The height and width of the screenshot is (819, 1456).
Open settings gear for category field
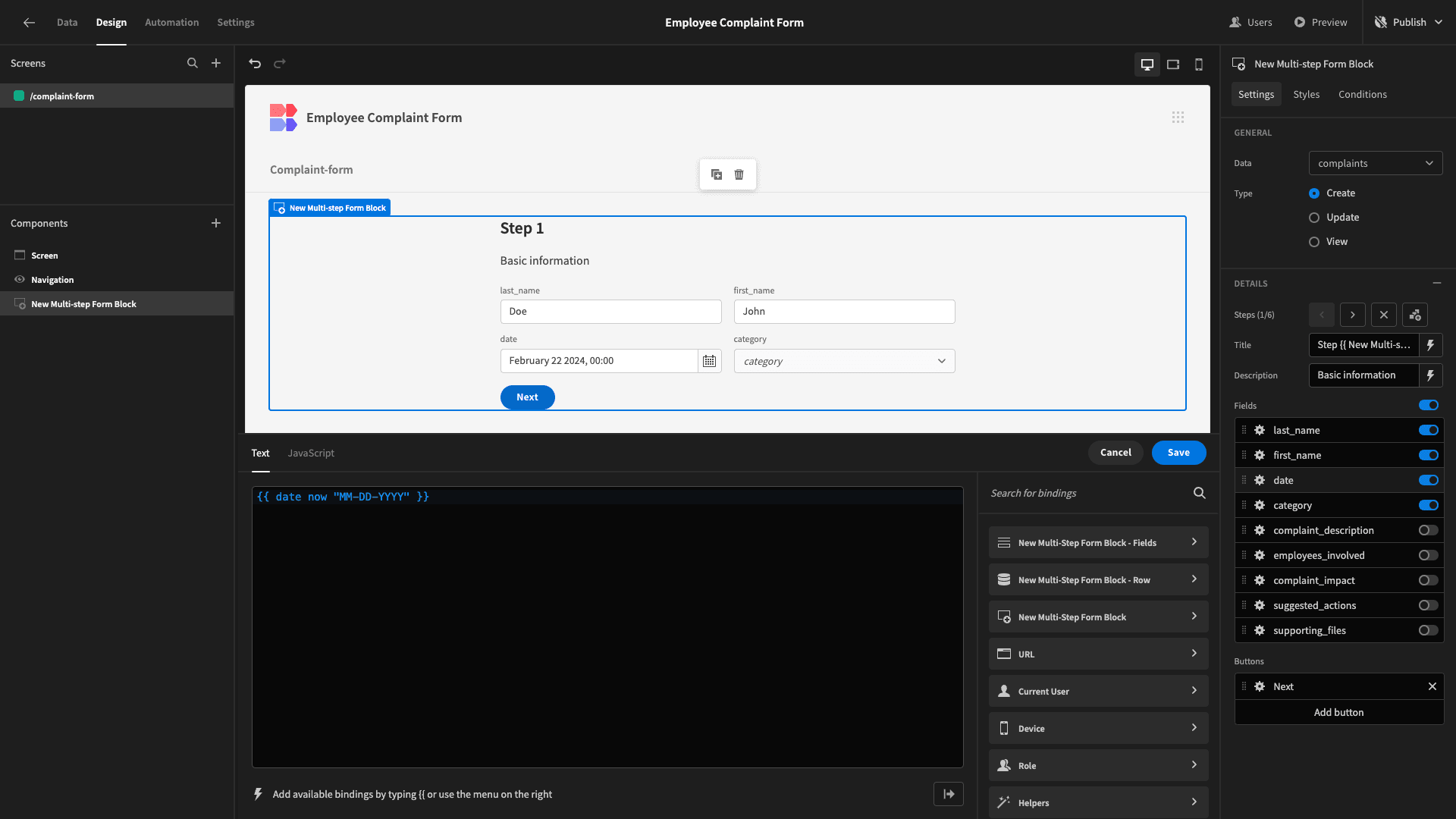click(1260, 505)
